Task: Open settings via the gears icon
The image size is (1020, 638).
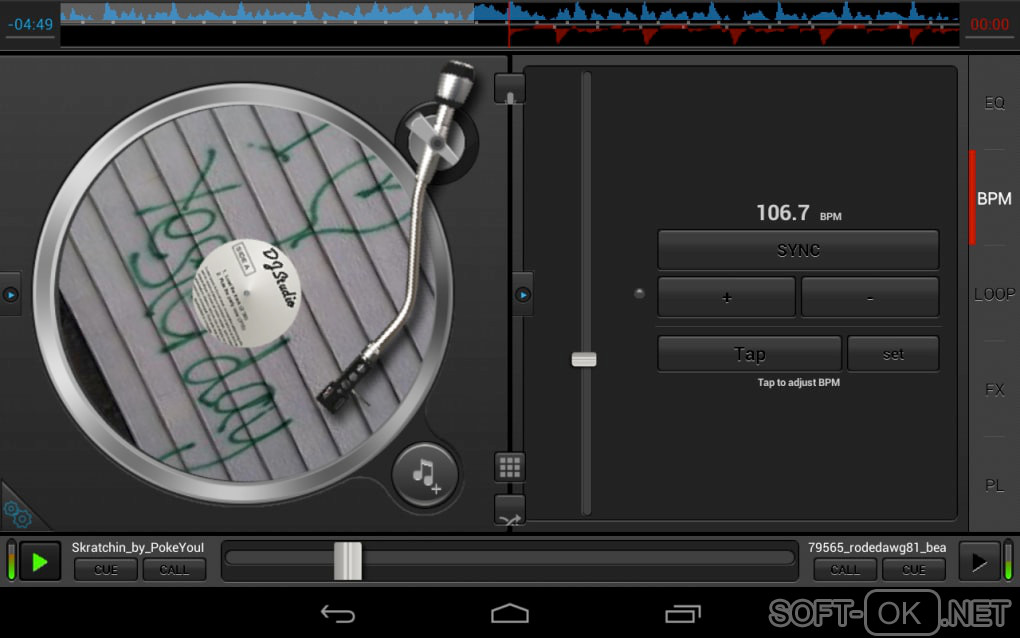Action: (17, 514)
